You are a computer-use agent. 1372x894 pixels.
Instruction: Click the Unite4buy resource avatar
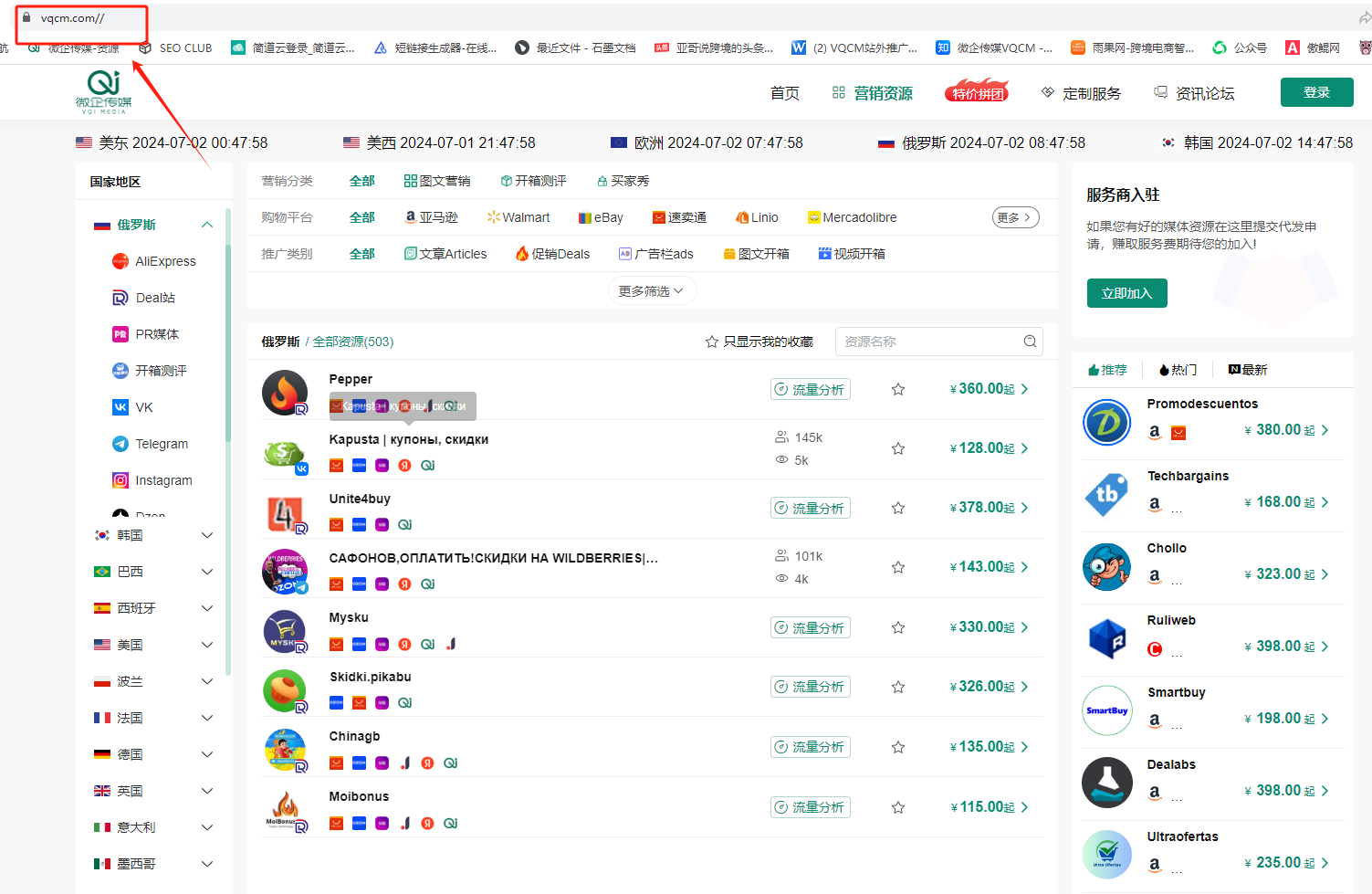285,513
